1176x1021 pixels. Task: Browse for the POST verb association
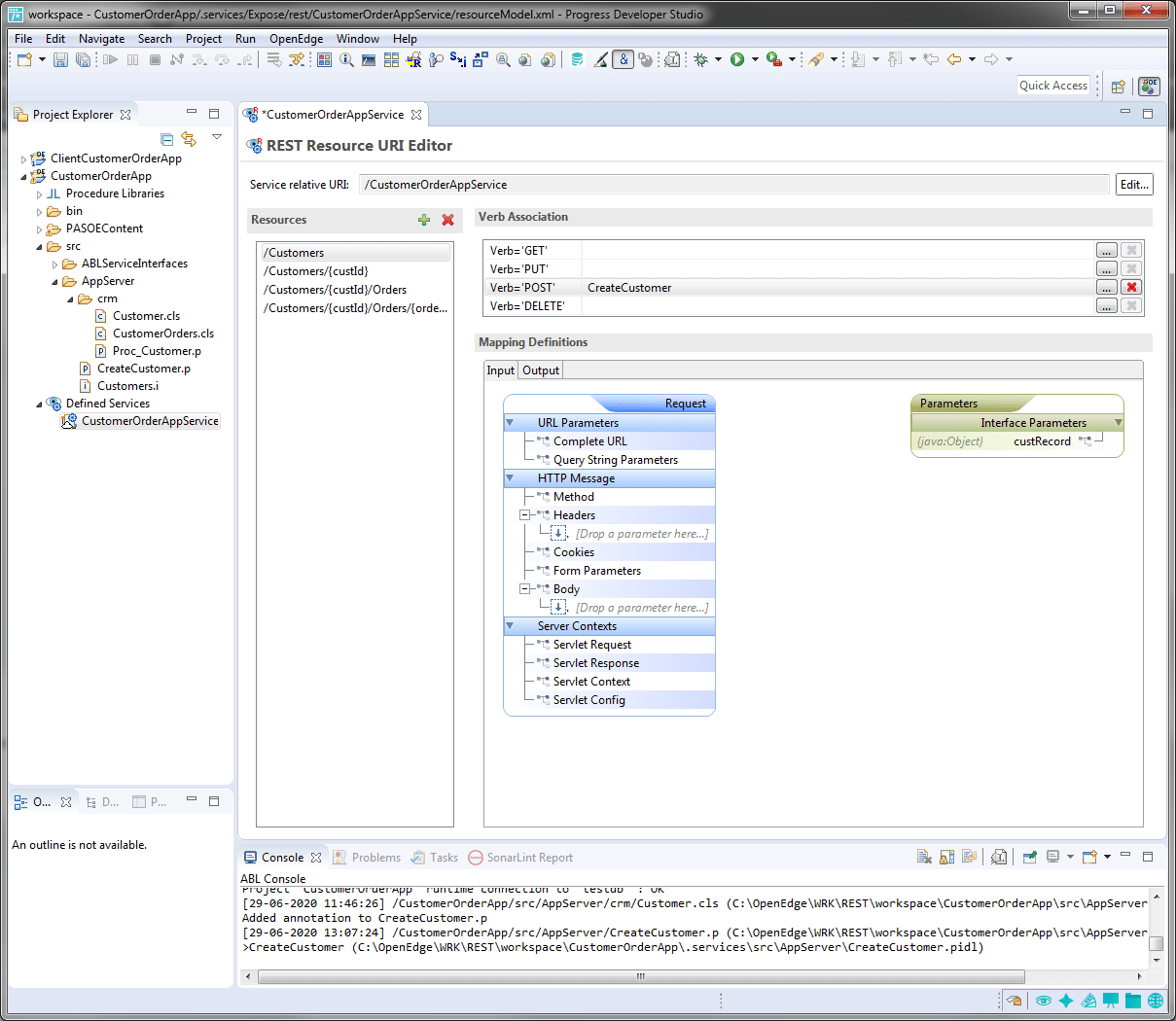pyautogui.click(x=1107, y=287)
